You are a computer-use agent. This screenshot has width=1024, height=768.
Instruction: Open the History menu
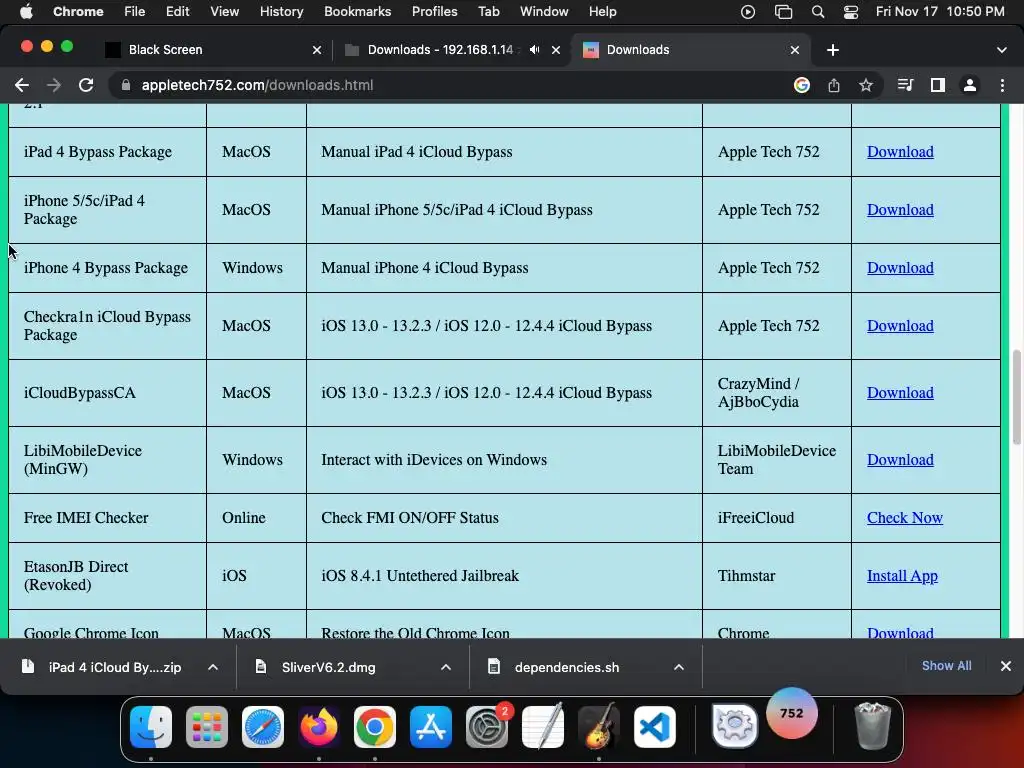point(281,12)
